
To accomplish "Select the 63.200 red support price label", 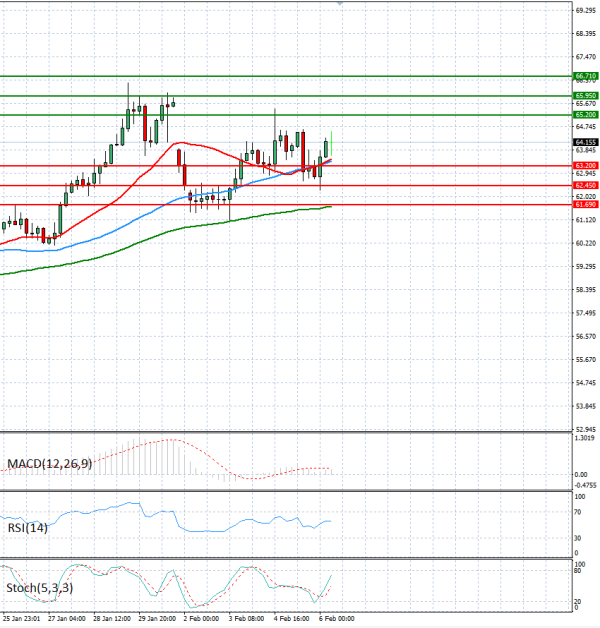I will click(585, 165).
